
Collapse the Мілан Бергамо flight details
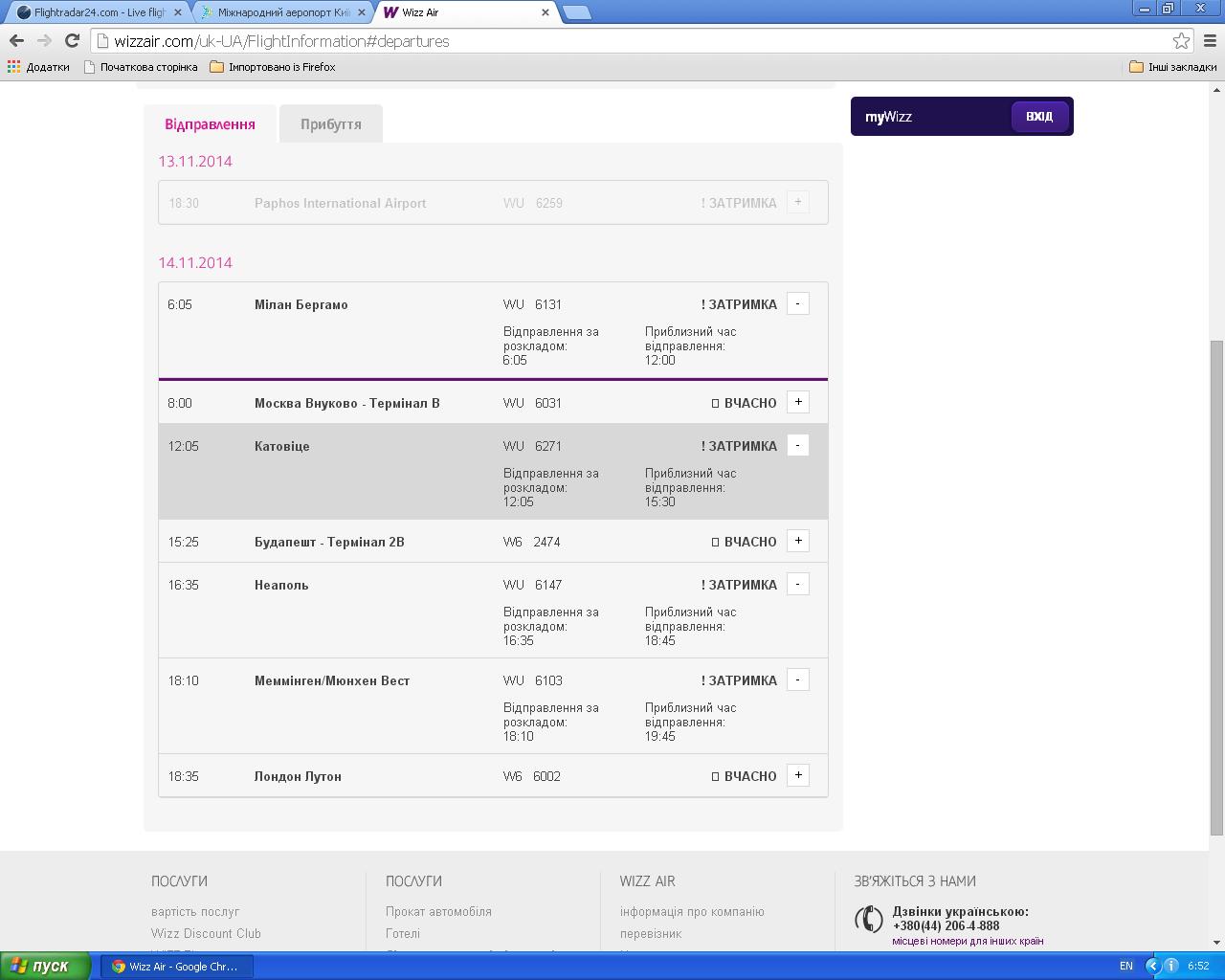[797, 303]
